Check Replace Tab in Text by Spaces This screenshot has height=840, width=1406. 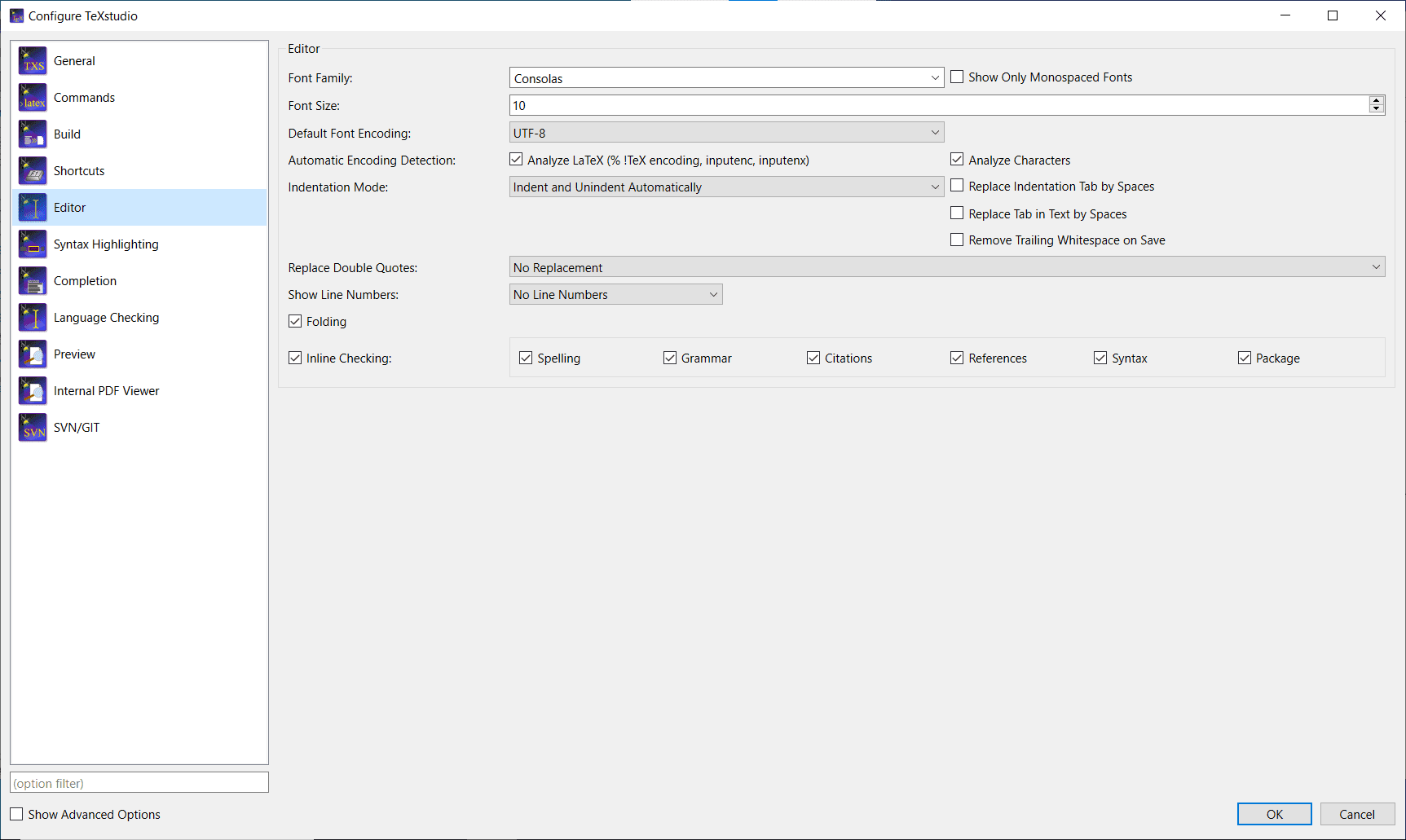[x=957, y=213]
